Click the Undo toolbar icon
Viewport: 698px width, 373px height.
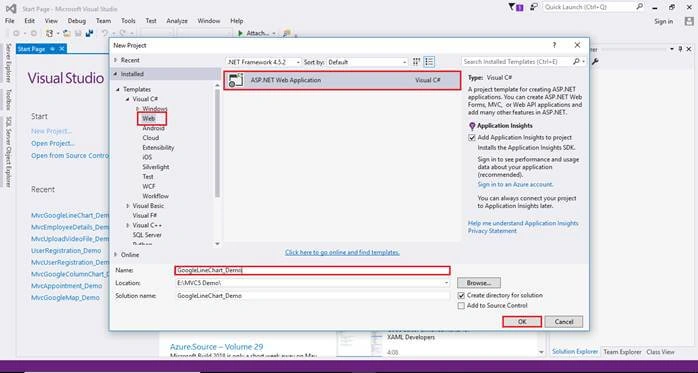tap(105, 33)
